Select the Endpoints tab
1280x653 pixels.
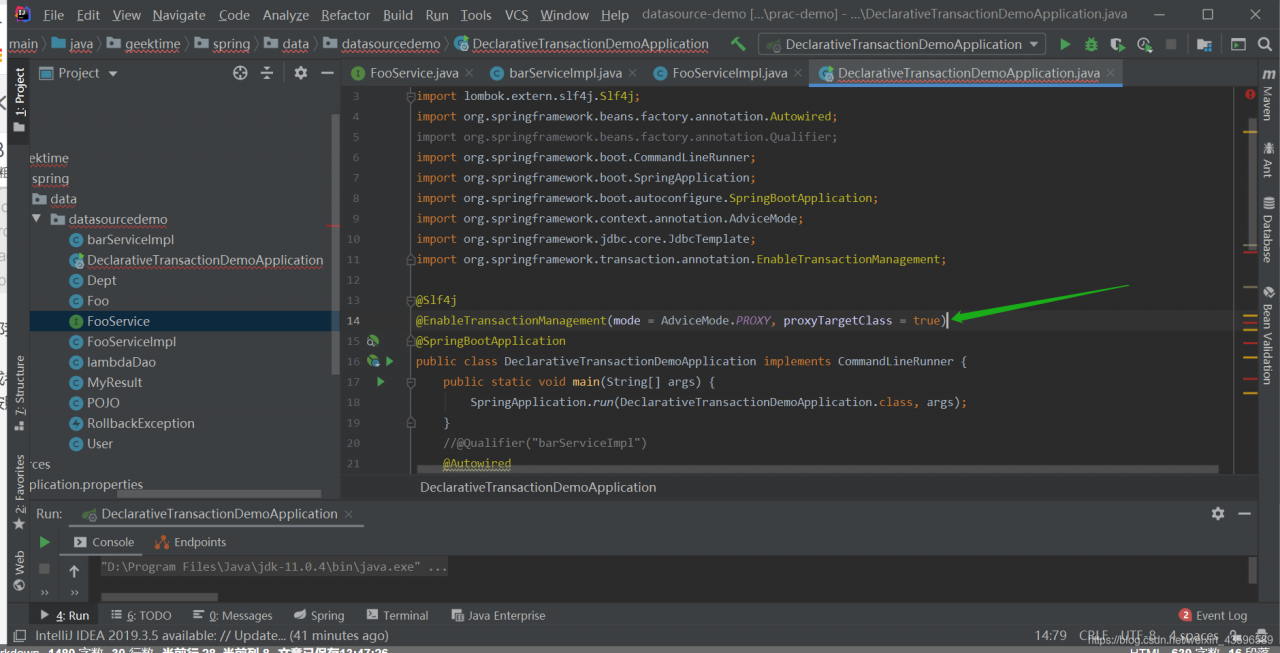[x=191, y=542]
